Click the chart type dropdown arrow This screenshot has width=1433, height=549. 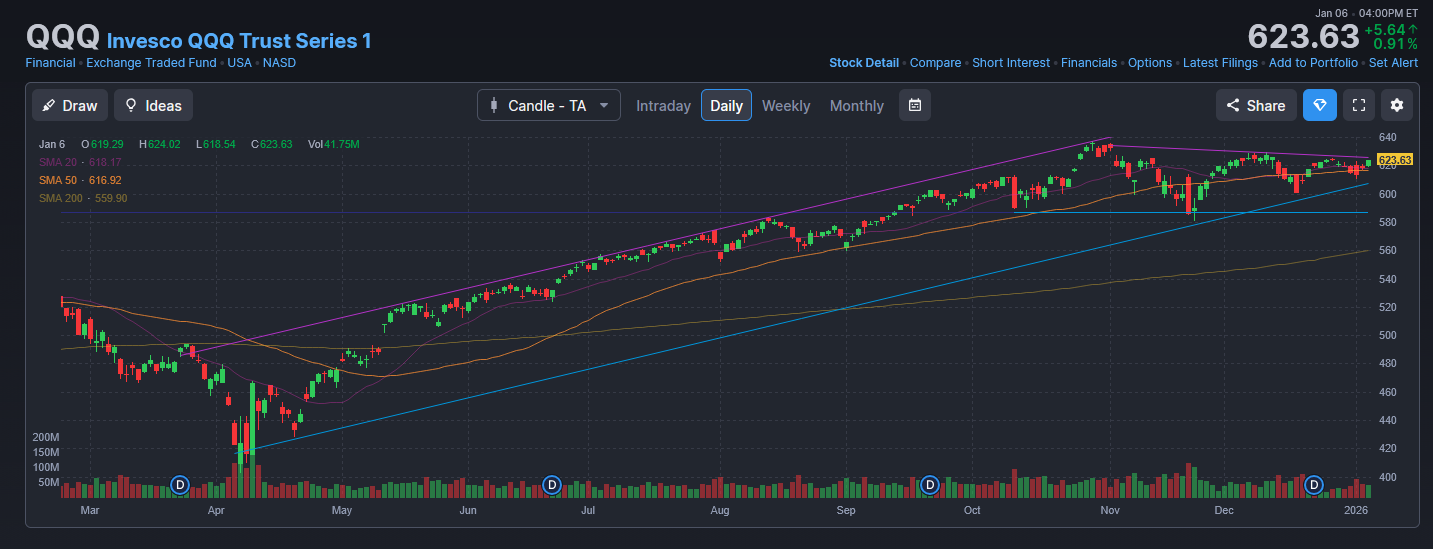(x=604, y=105)
